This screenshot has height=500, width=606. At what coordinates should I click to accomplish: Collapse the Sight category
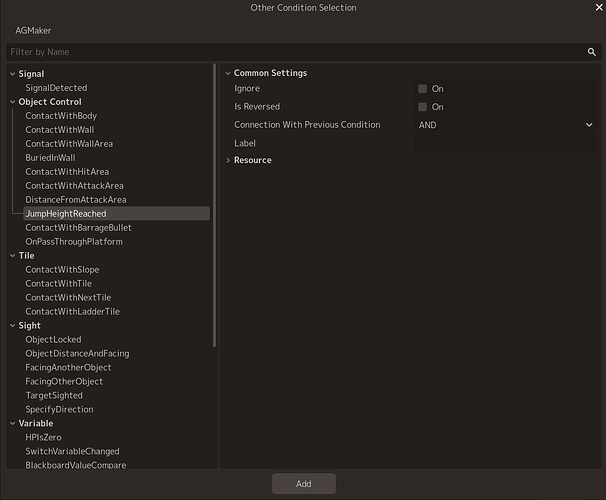tap(13, 325)
